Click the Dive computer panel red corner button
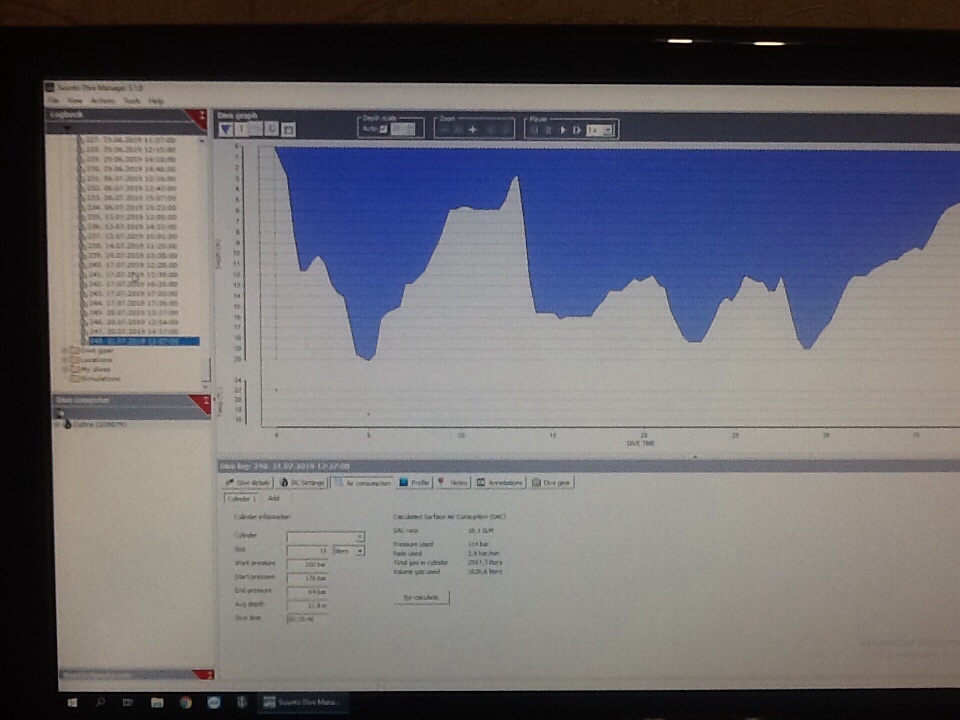This screenshot has width=960, height=720. click(202, 402)
